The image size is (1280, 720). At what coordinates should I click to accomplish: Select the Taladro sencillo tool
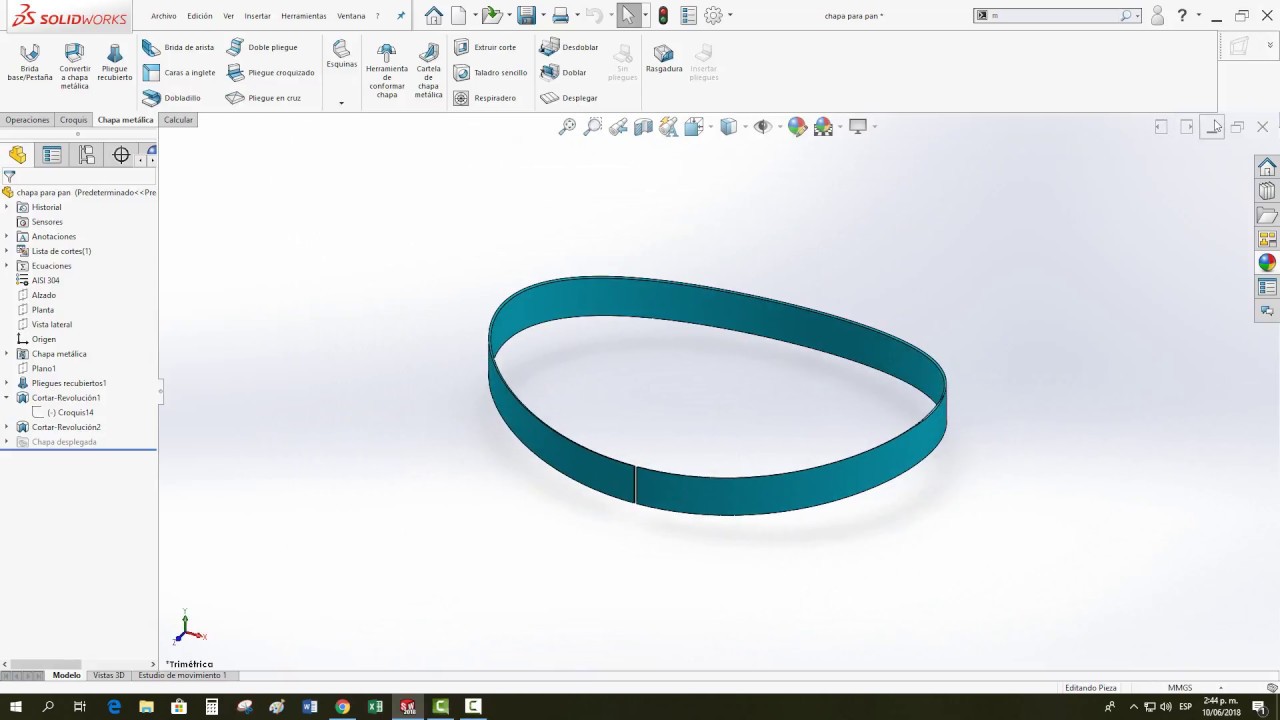click(490, 72)
